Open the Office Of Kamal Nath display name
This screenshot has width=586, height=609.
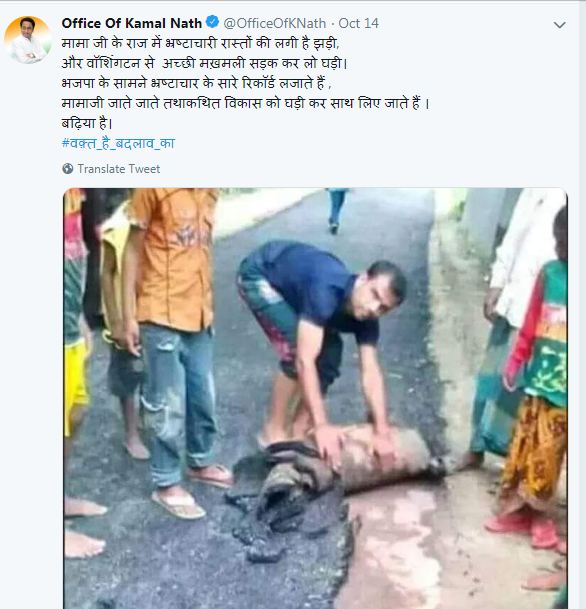pyautogui.click(x=132, y=23)
